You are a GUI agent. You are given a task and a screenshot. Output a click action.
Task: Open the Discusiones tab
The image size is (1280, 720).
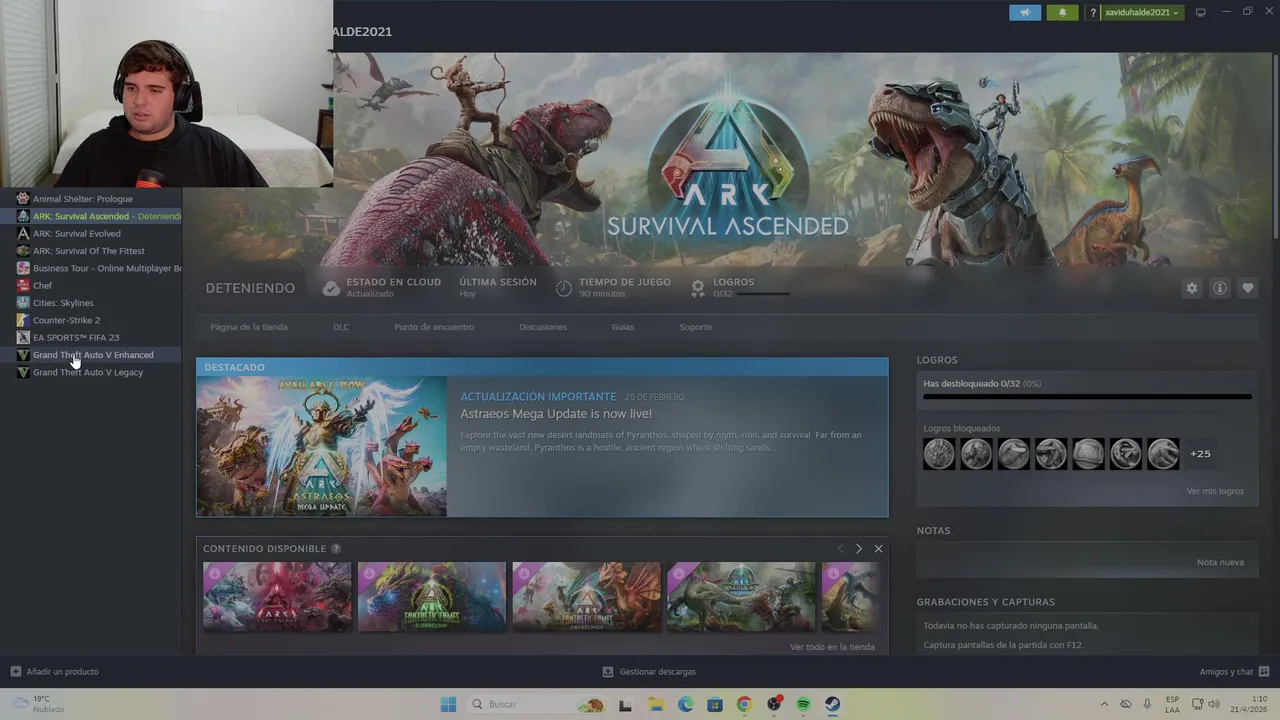(543, 327)
